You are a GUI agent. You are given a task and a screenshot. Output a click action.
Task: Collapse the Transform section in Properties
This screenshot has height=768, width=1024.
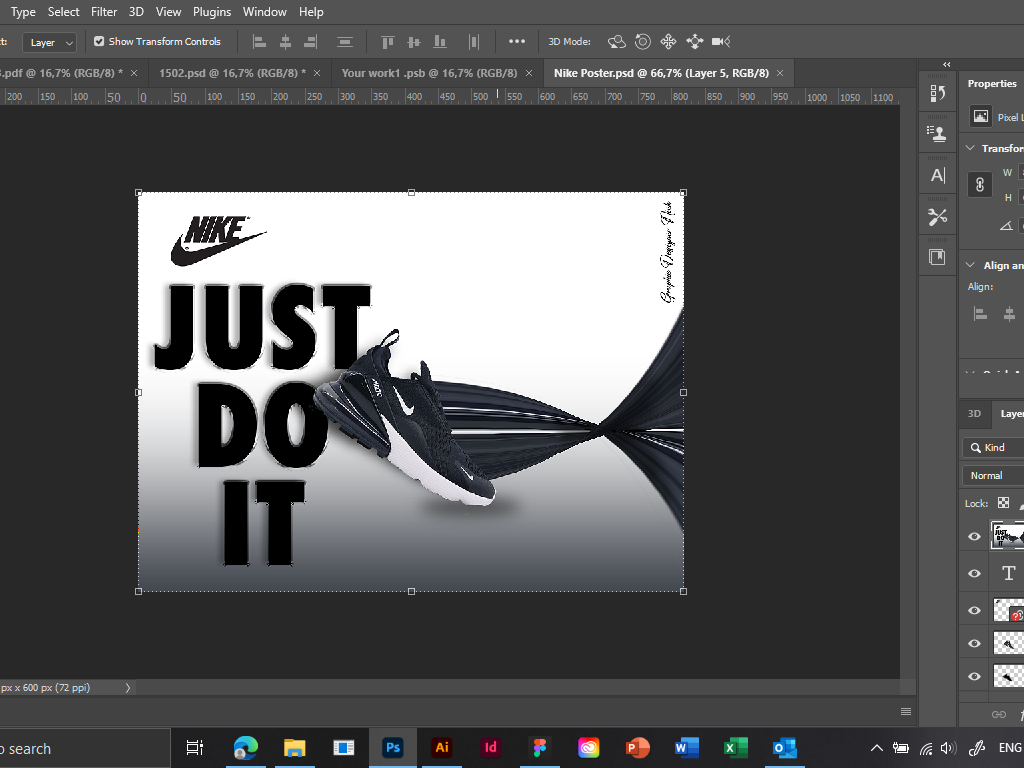pos(970,148)
